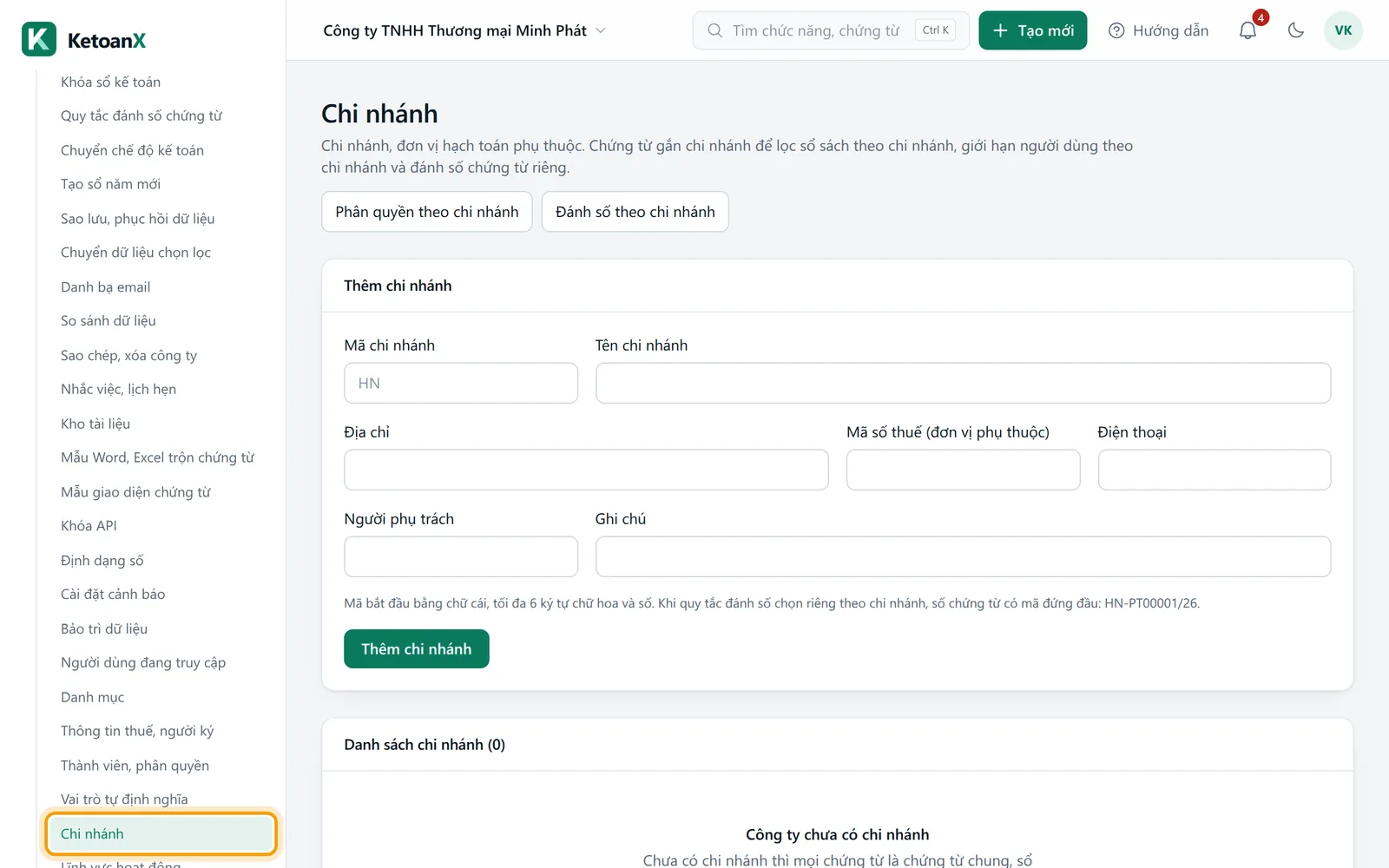Open the VK user avatar menu

tap(1343, 30)
